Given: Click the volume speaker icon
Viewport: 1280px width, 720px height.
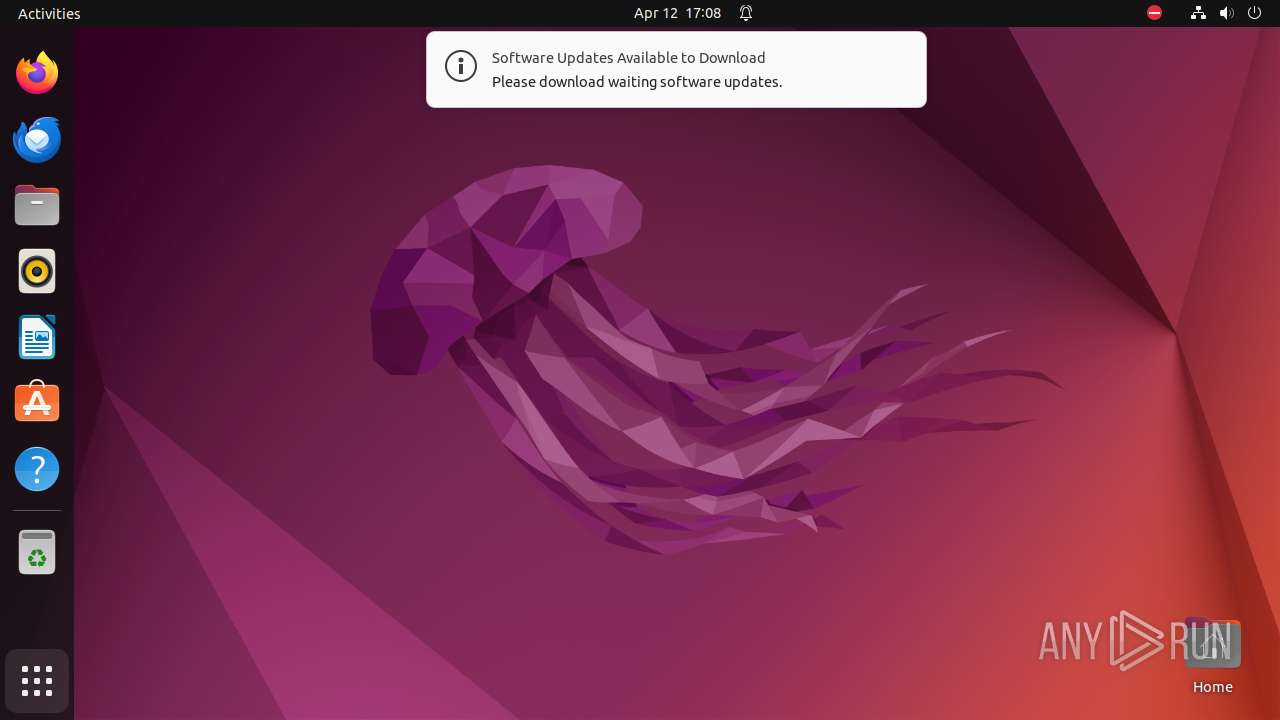Looking at the screenshot, I should [x=1226, y=13].
